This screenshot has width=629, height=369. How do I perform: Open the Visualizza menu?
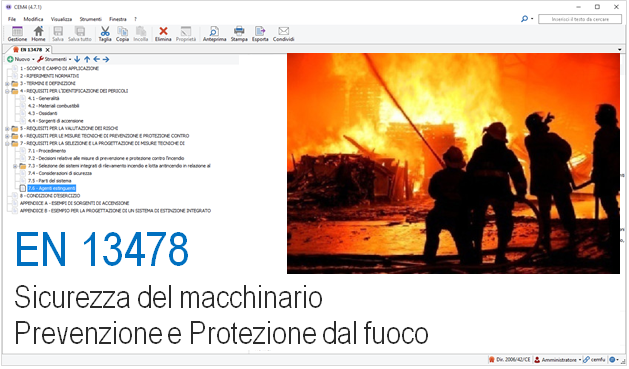[x=61, y=19]
